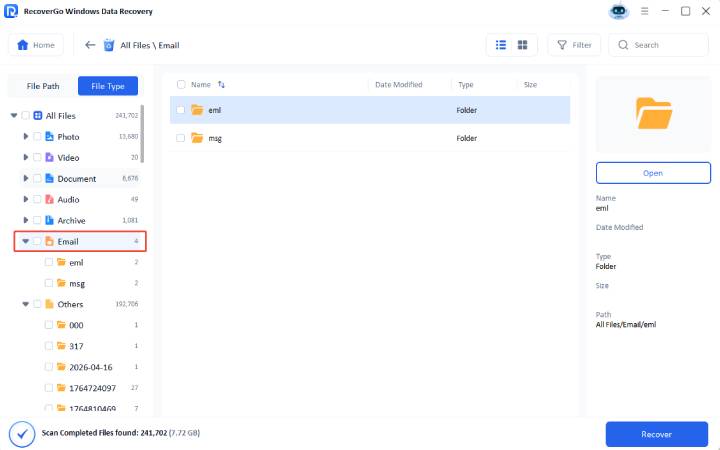
Task: Check the eml row checkbox in list
Action: pyautogui.click(x=180, y=110)
